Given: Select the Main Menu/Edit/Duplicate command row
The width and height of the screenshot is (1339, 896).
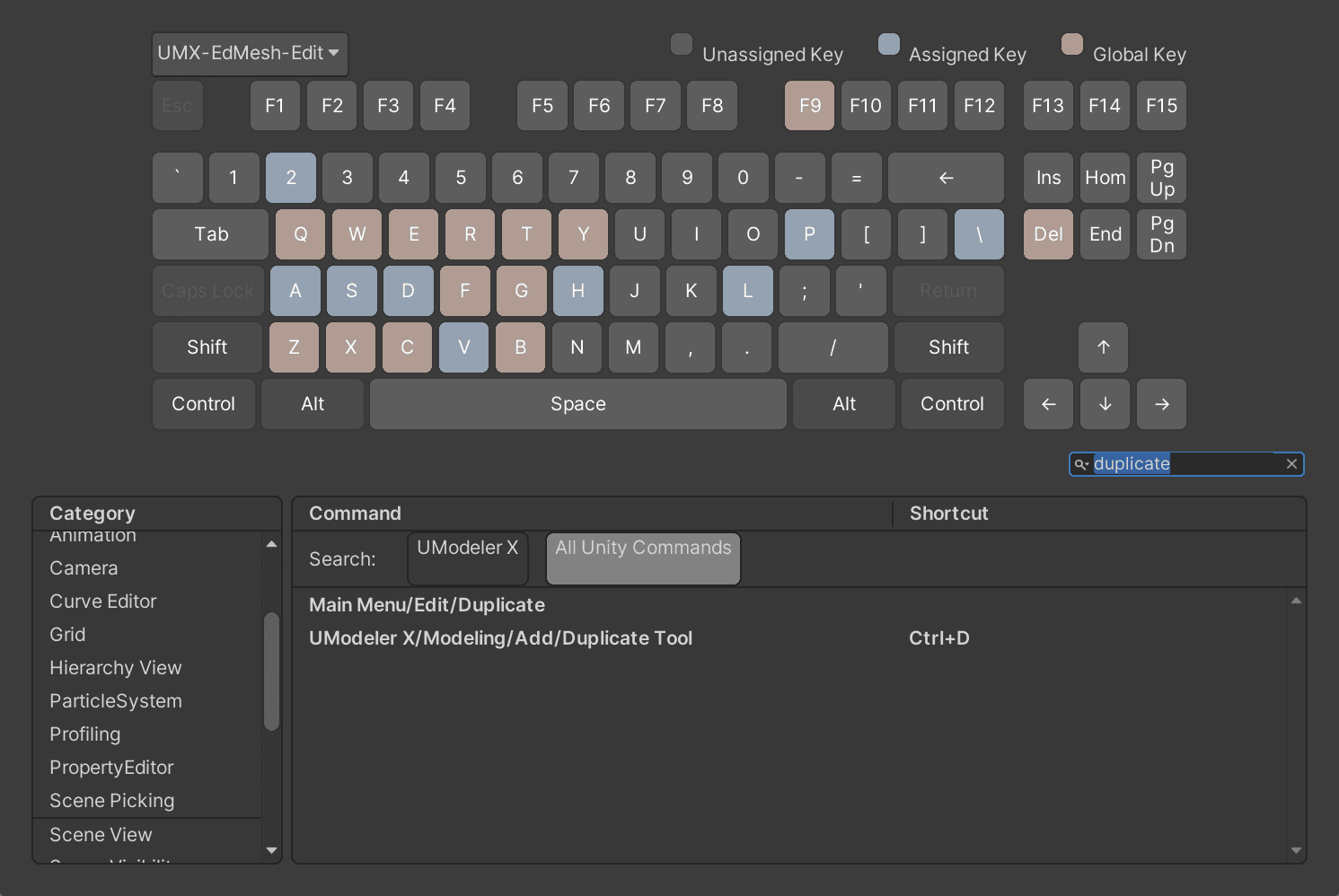Looking at the screenshot, I should click(x=790, y=605).
